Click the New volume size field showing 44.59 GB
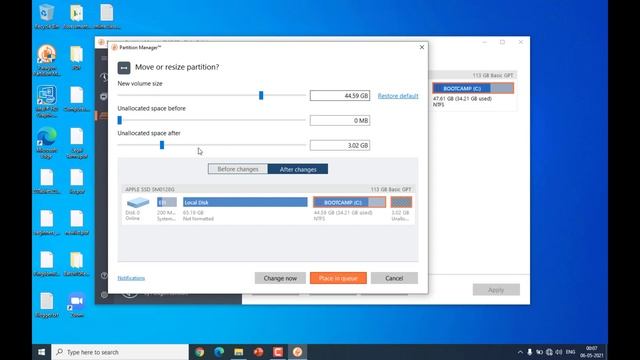This screenshot has height=360, width=640. (x=340, y=96)
